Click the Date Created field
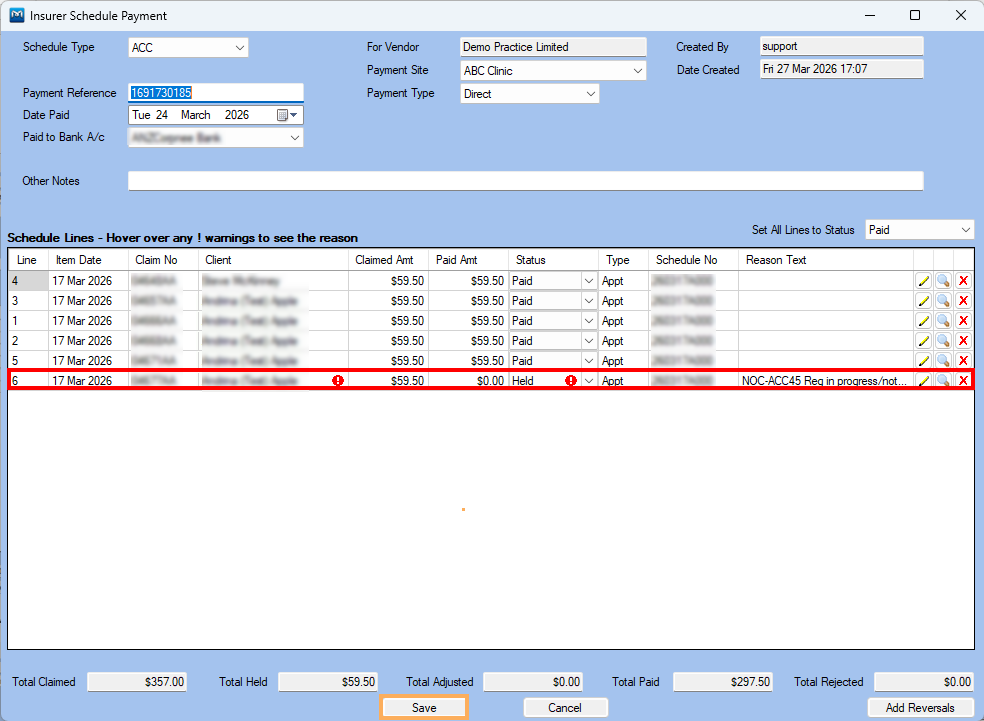 tap(842, 69)
